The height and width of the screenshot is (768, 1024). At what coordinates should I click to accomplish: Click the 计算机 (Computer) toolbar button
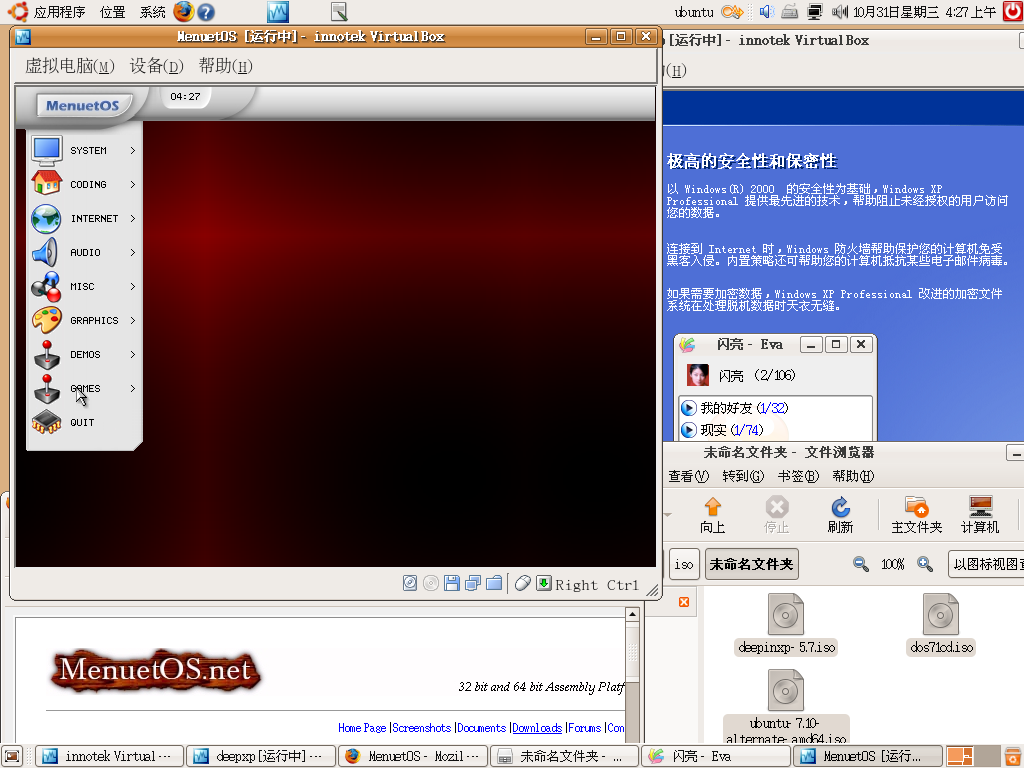tap(980, 515)
